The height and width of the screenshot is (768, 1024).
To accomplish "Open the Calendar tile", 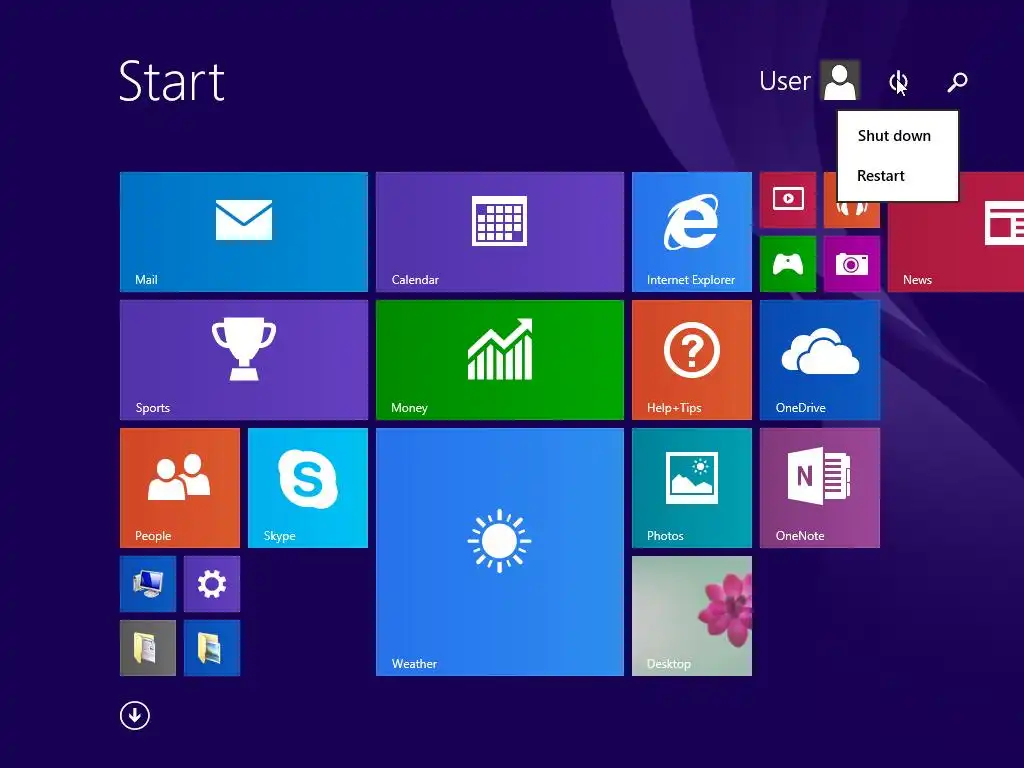I will point(500,232).
